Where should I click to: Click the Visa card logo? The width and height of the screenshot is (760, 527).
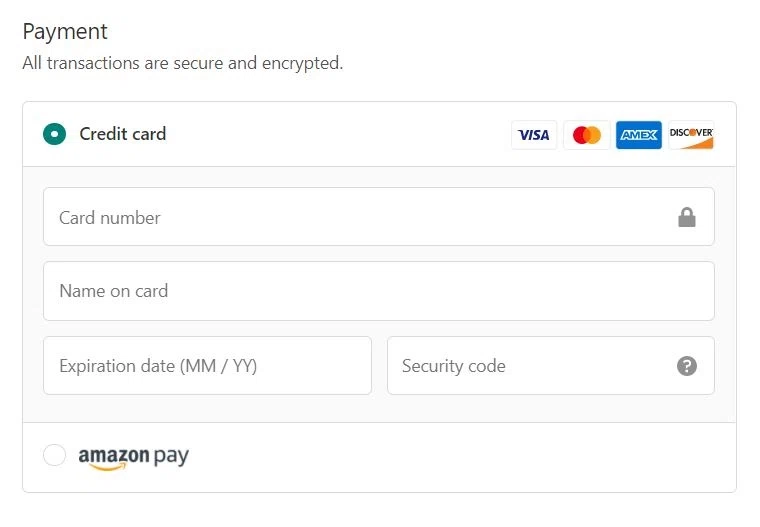tap(534, 135)
